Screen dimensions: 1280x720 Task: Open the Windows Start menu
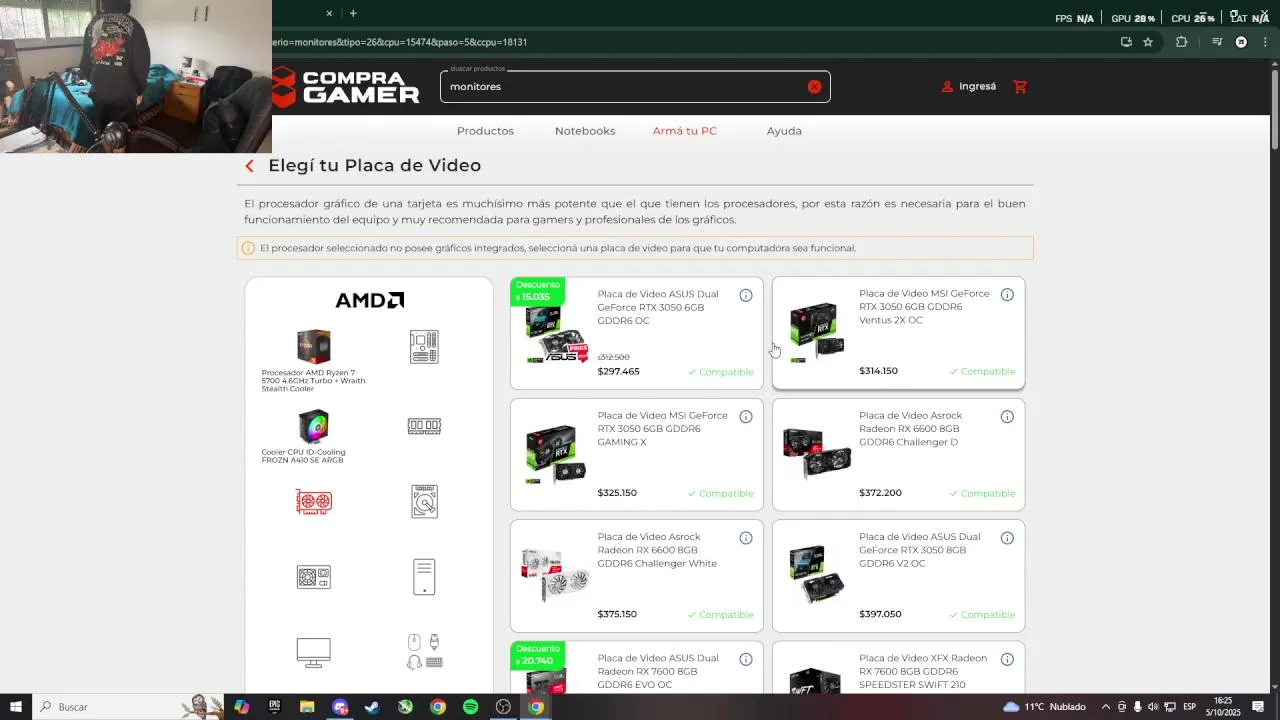pos(16,707)
